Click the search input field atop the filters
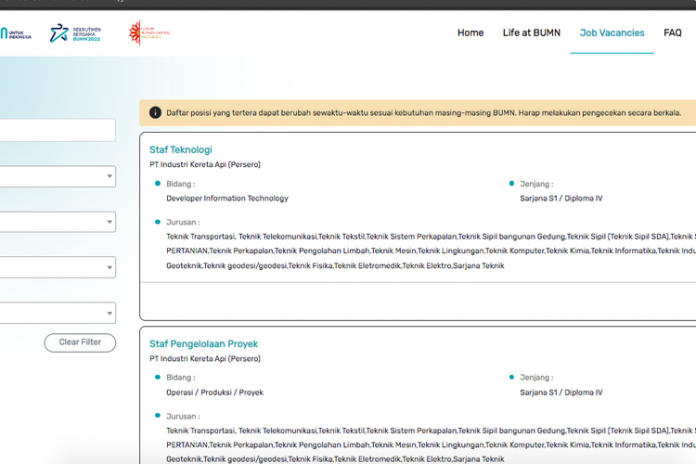The image size is (696, 464). point(56,130)
